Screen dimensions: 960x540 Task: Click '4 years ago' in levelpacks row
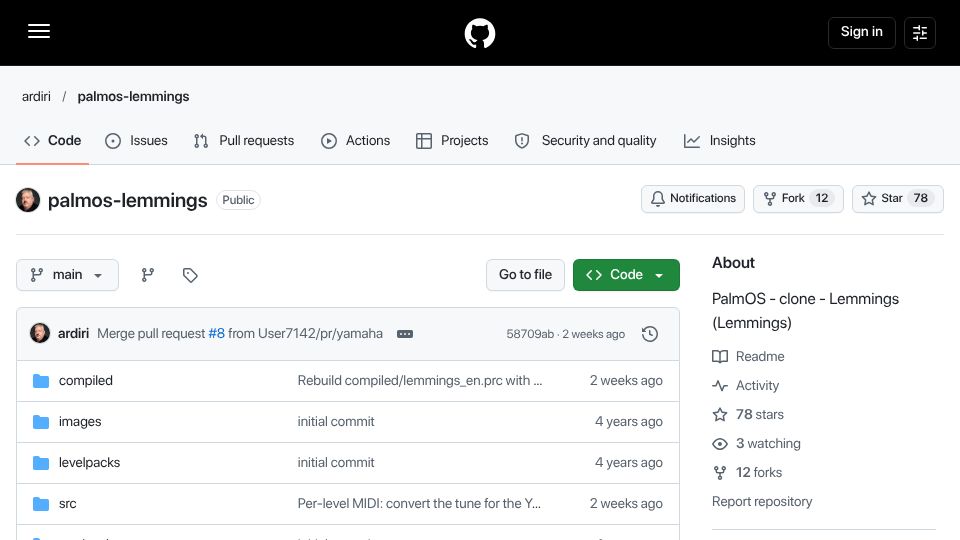[629, 463]
